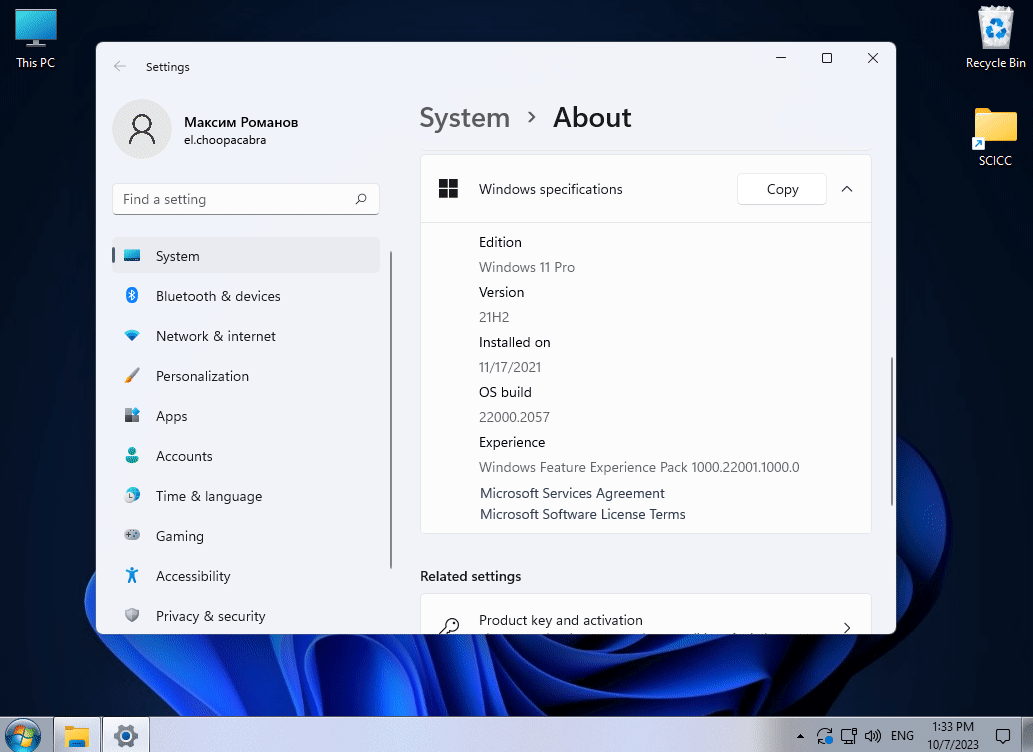Select the This PC desktop icon

[36, 39]
